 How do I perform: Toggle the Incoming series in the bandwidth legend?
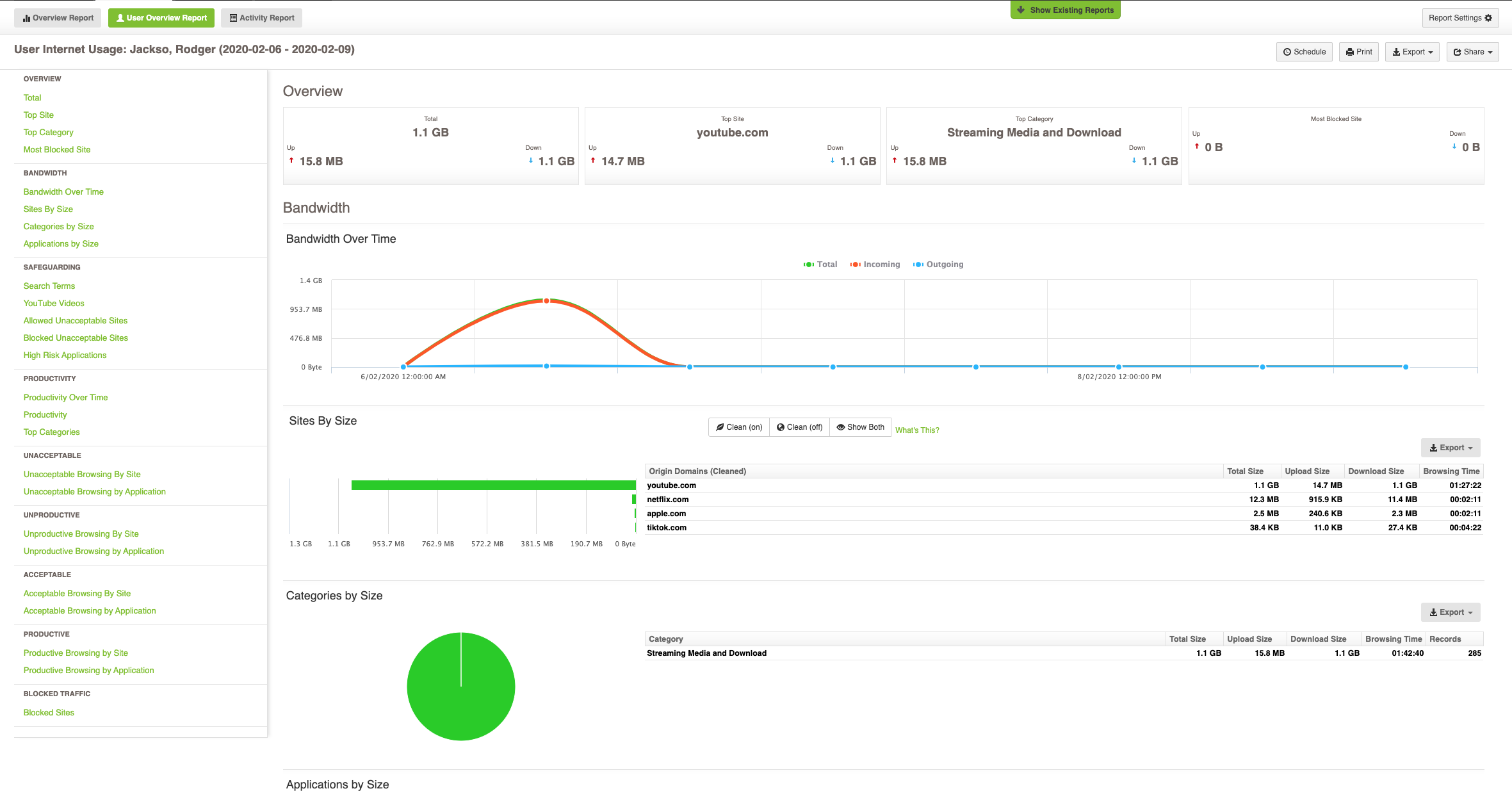(875, 264)
